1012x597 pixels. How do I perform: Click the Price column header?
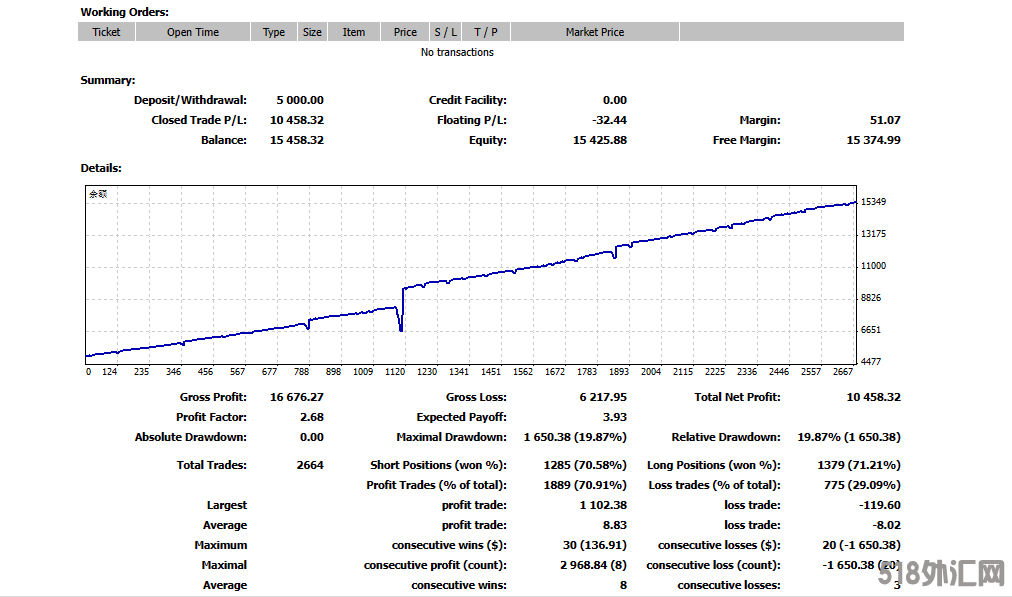(x=405, y=32)
